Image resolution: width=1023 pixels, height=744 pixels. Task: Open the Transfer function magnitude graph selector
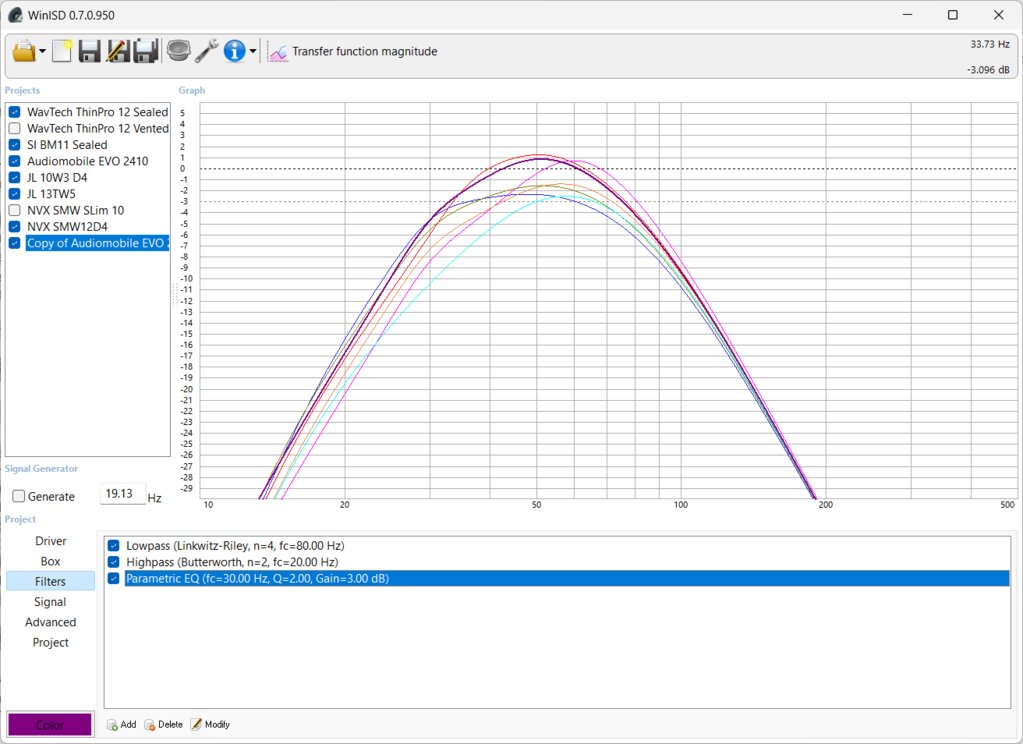pos(353,52)
